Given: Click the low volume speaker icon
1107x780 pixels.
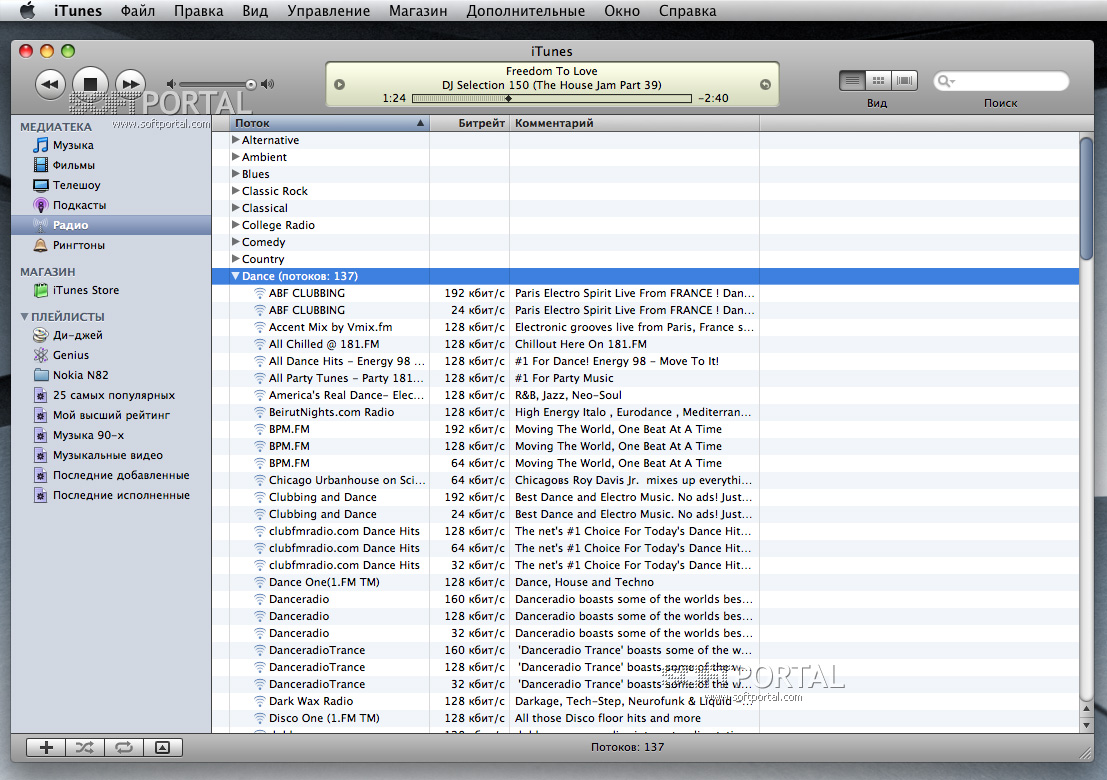Looking at the screenshot, I should (x=170, y=84).
